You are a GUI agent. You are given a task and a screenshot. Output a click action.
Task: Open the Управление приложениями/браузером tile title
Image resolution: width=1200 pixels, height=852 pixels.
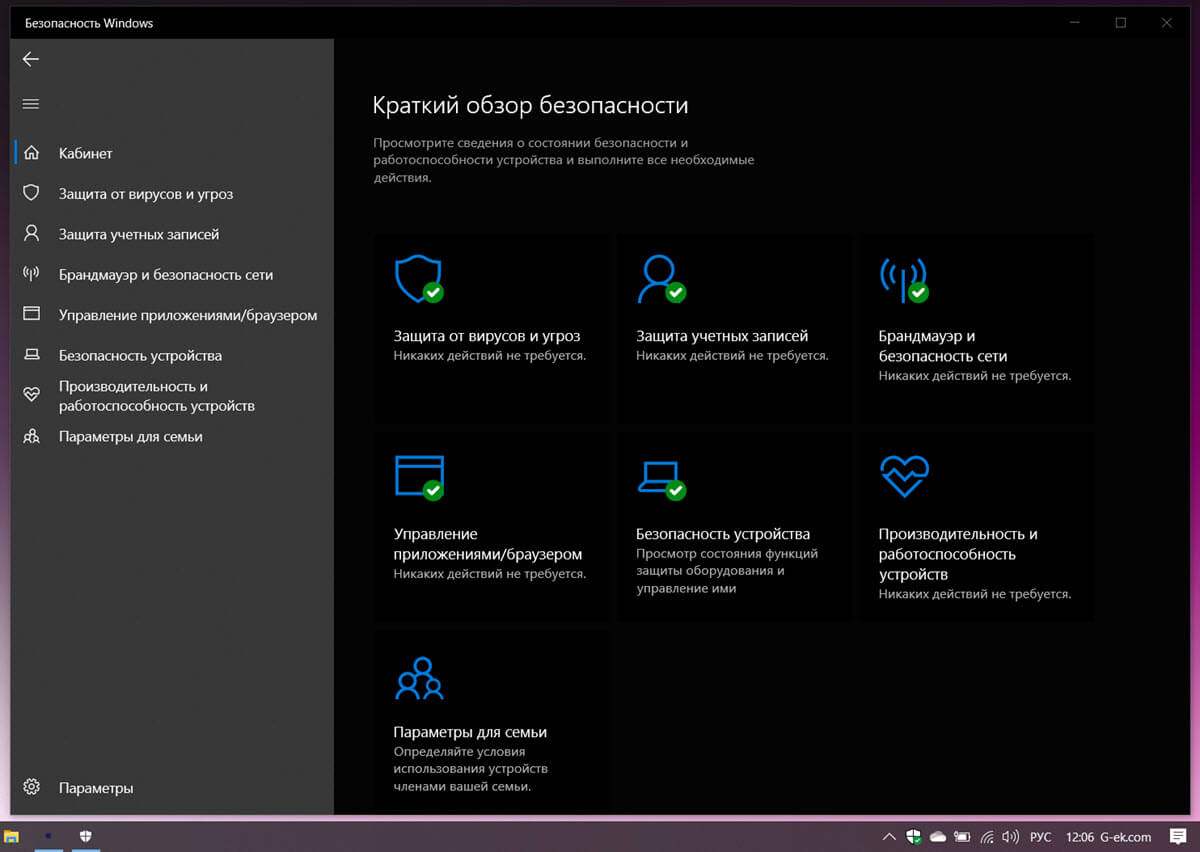488,544
